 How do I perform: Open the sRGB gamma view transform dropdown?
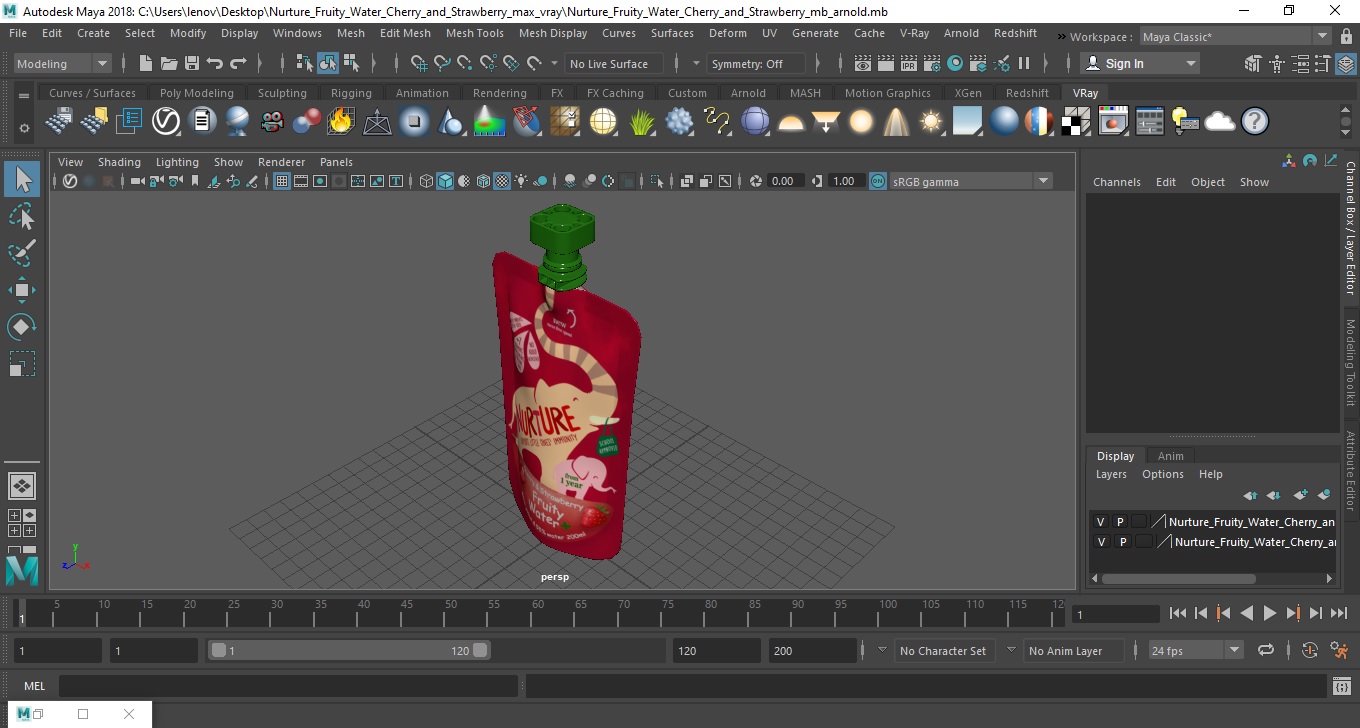(x=971, y=181)
